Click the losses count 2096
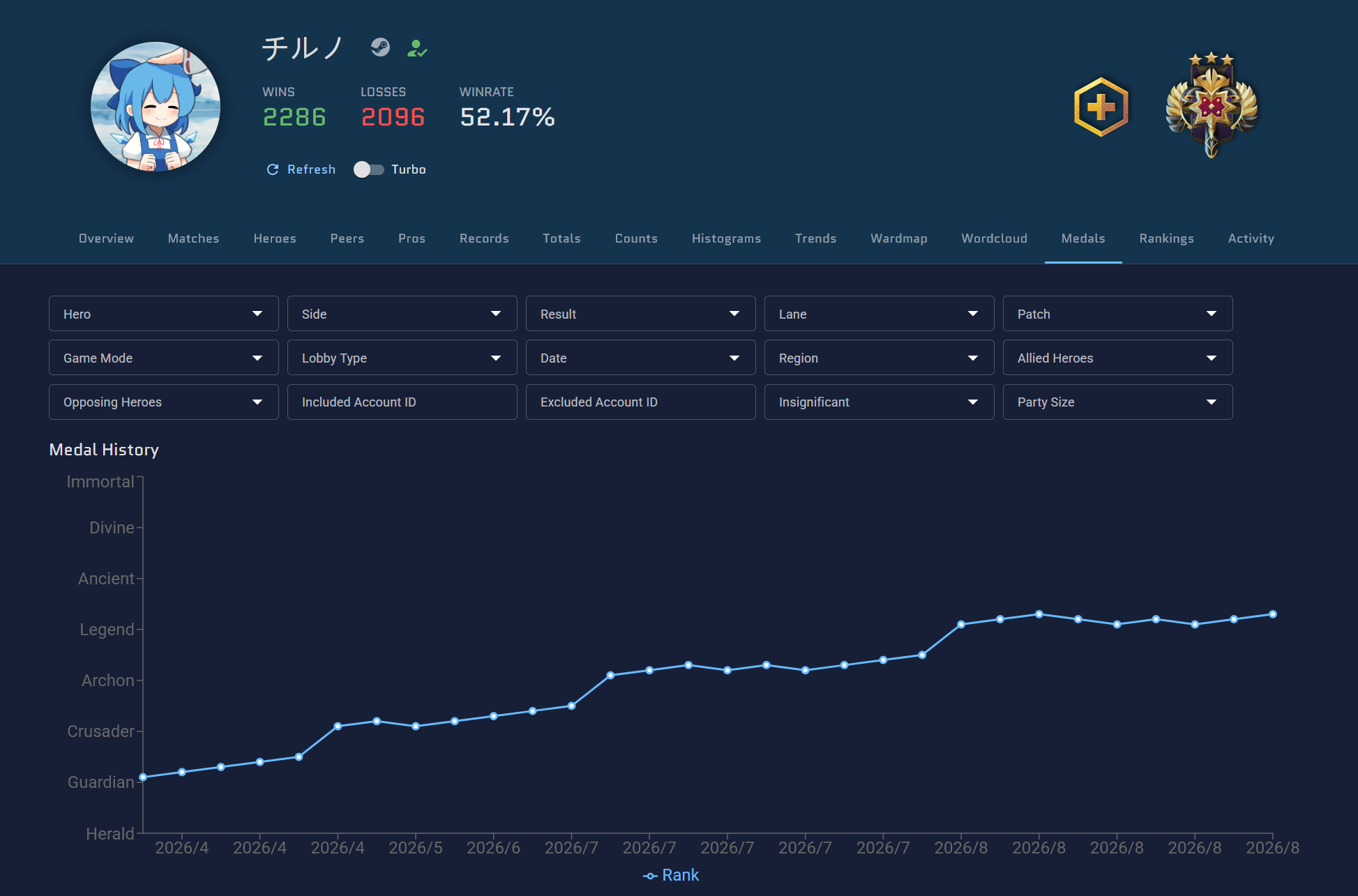1358x896 pixels. click(x=393, y=117)
